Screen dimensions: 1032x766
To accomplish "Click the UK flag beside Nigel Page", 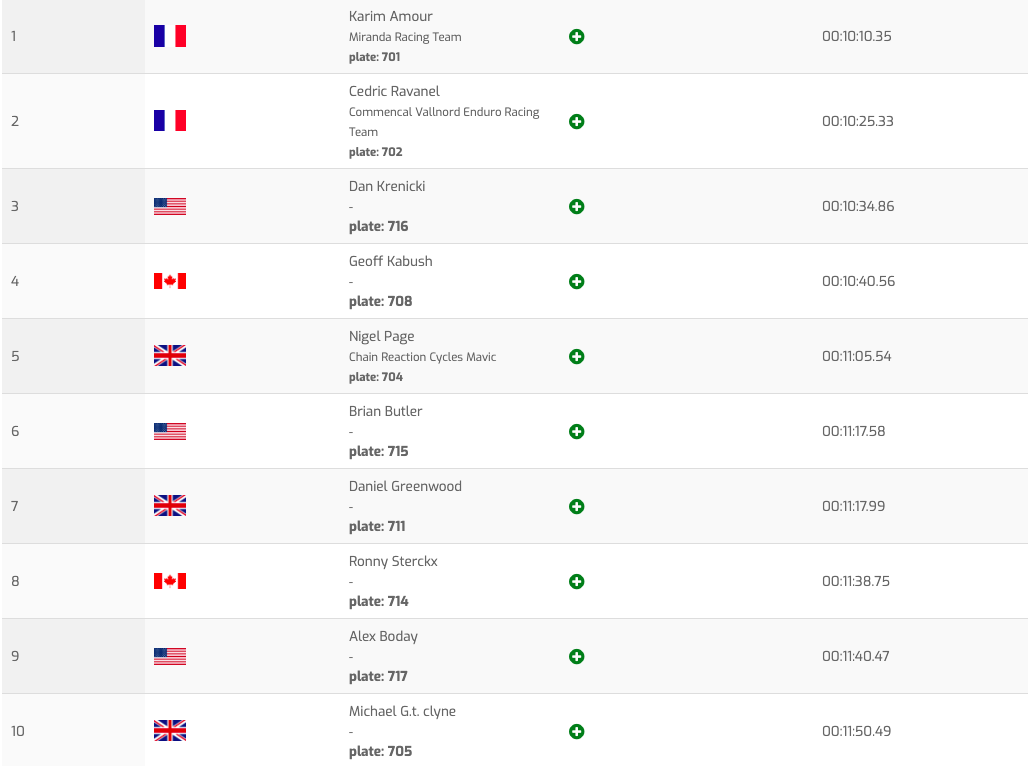I will pyautogui.click(x=170, y=356).
